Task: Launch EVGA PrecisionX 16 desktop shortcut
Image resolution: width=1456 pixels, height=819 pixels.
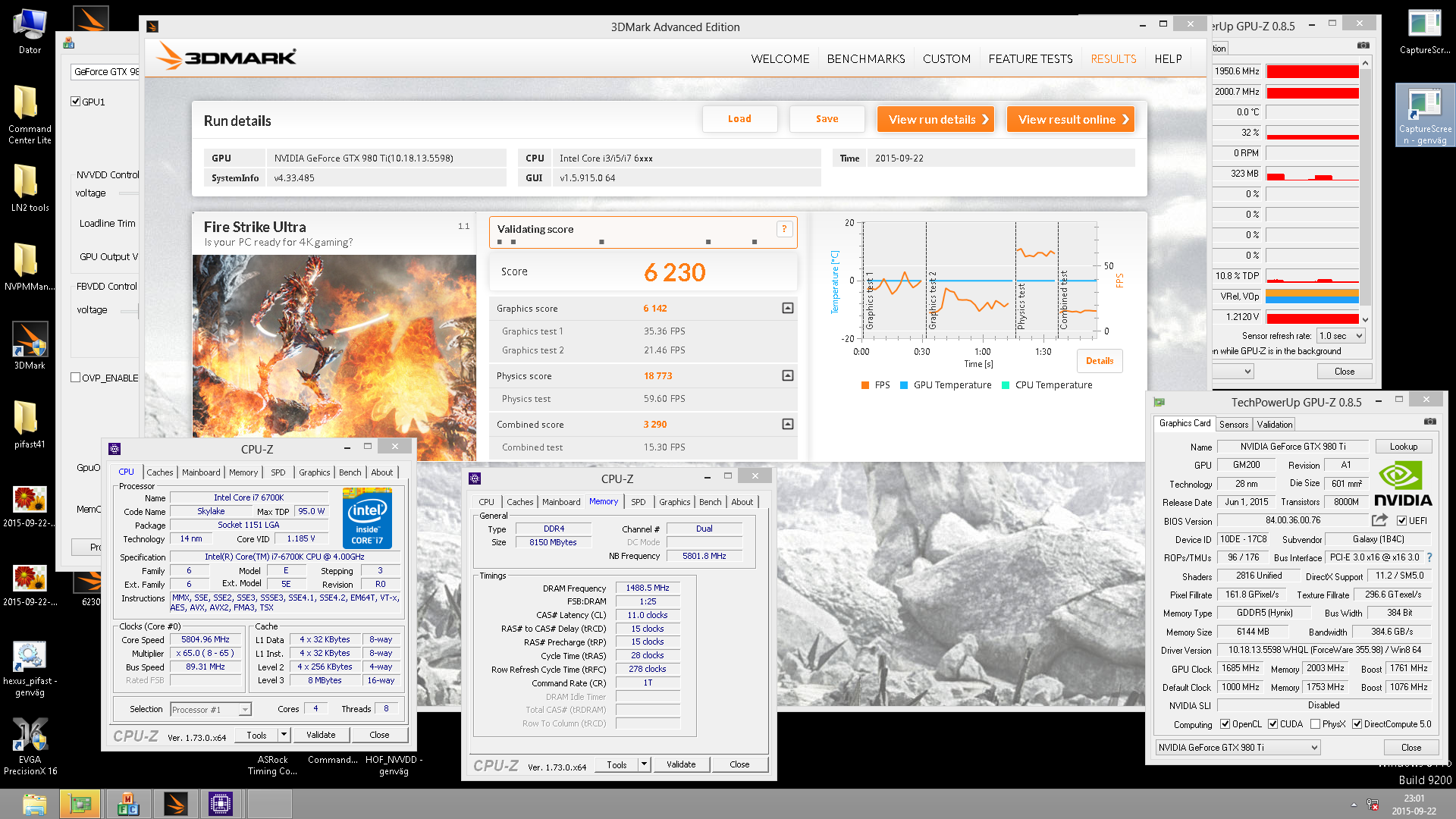Action: click(x=30, y=746)
